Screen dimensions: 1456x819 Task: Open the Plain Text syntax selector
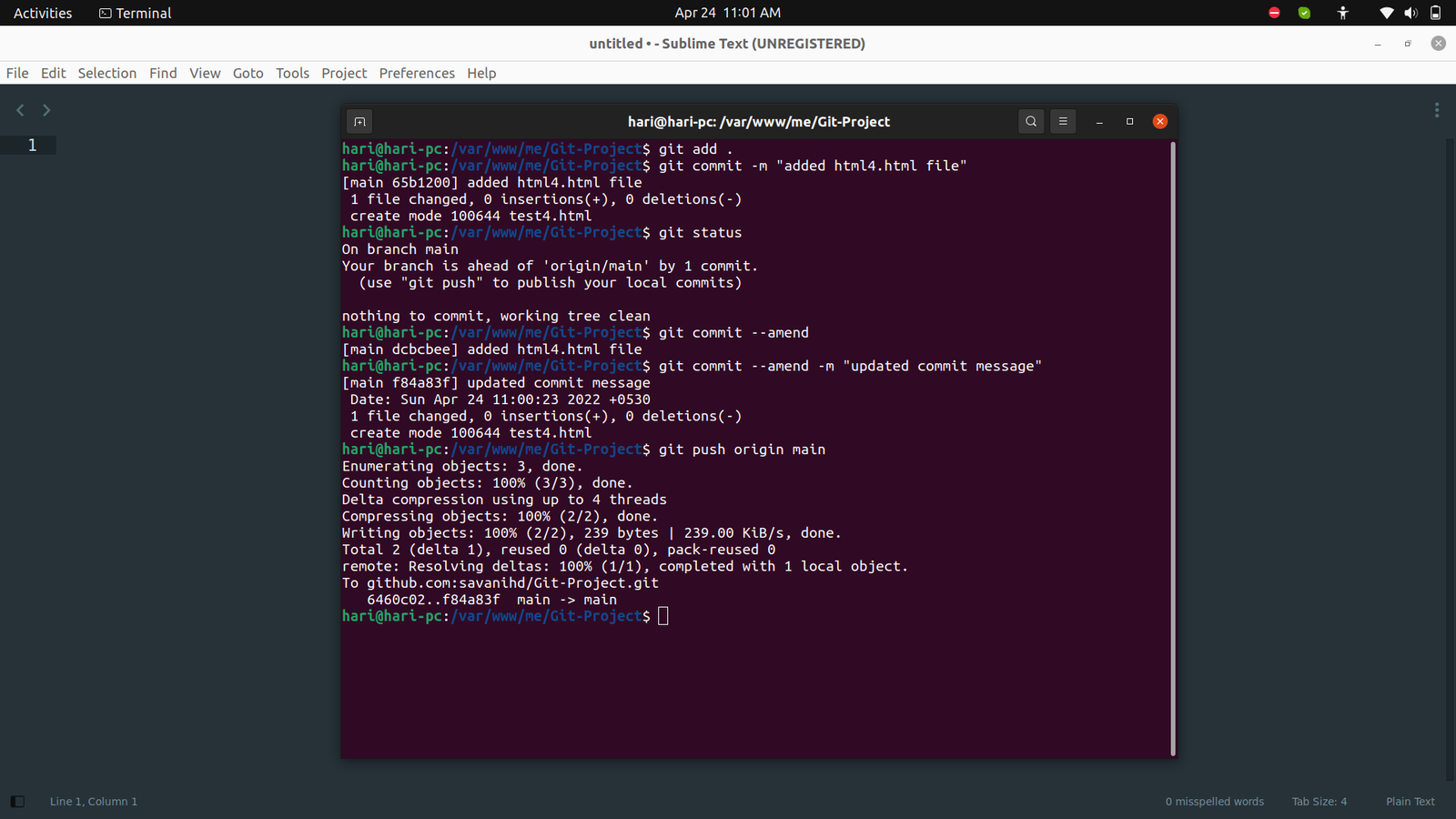point(1410,802)
